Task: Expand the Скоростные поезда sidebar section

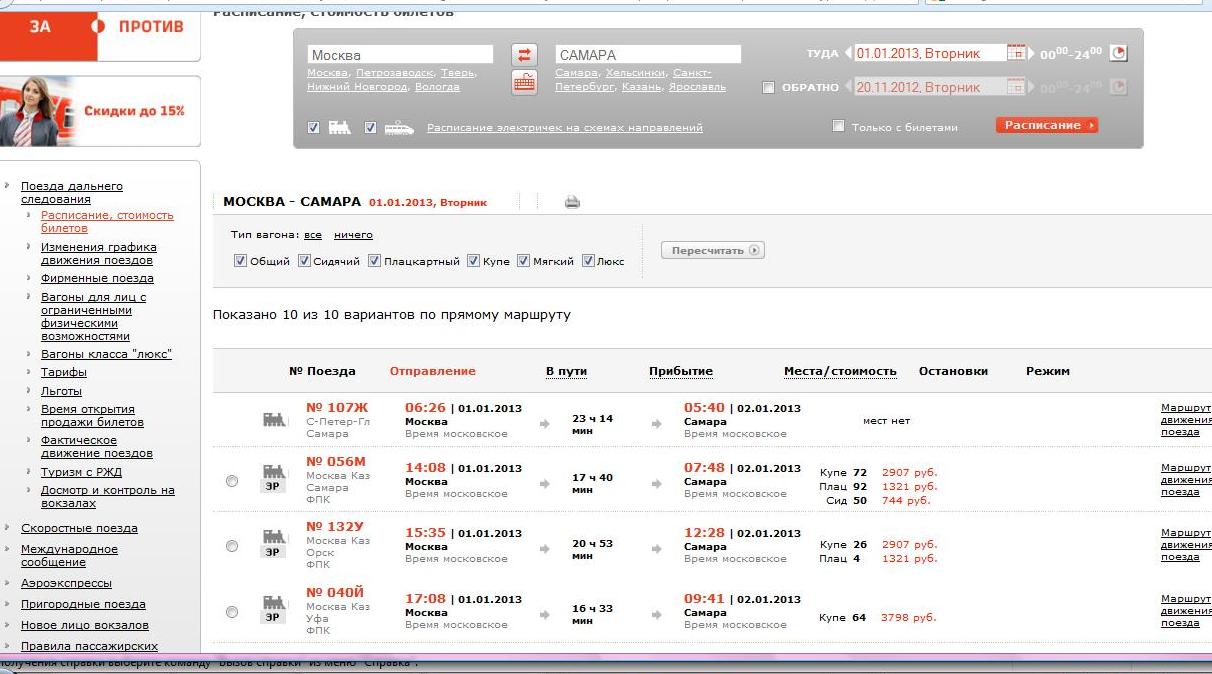Action: (79, 528)
